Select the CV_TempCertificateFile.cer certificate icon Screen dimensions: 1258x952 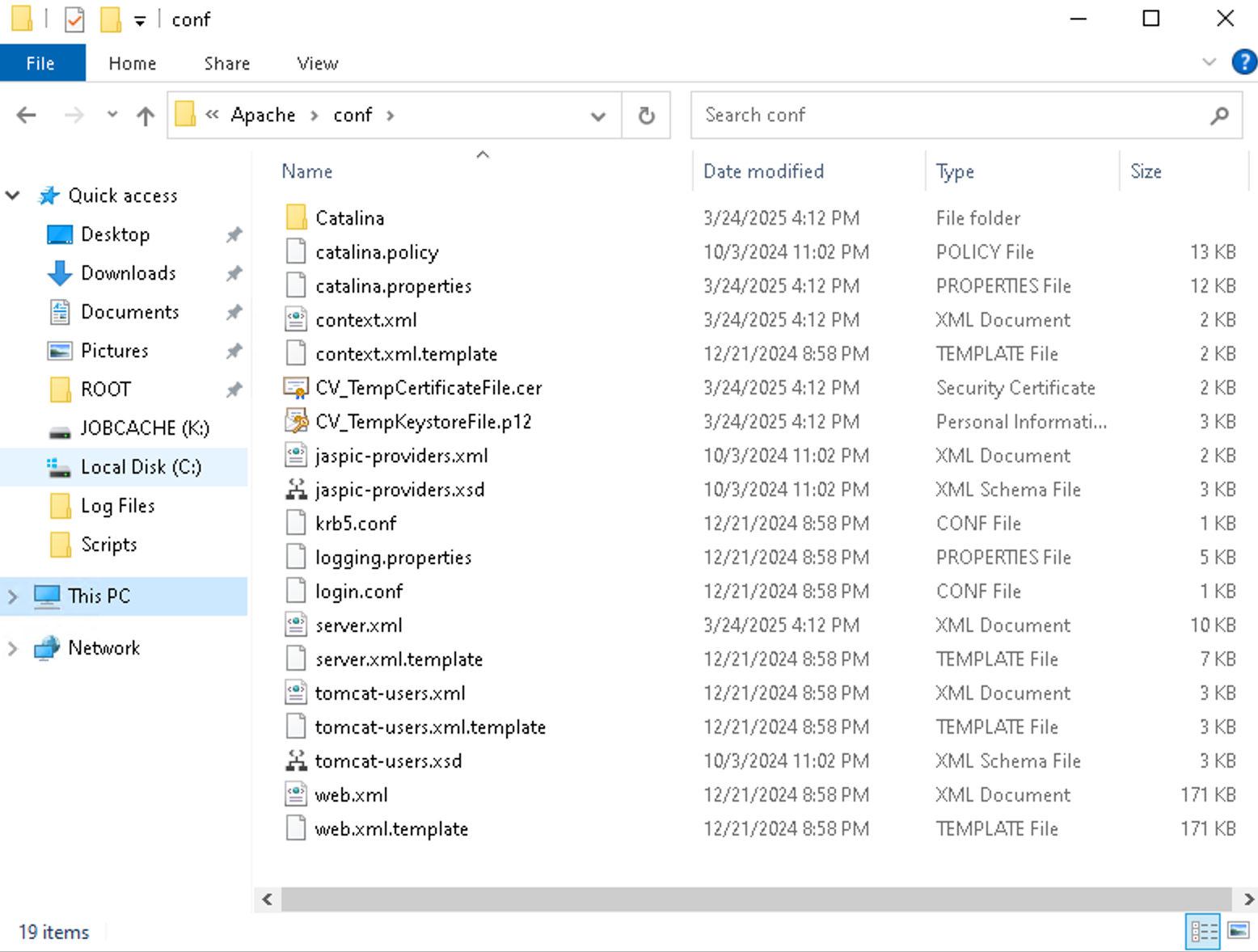coord(296,387)
